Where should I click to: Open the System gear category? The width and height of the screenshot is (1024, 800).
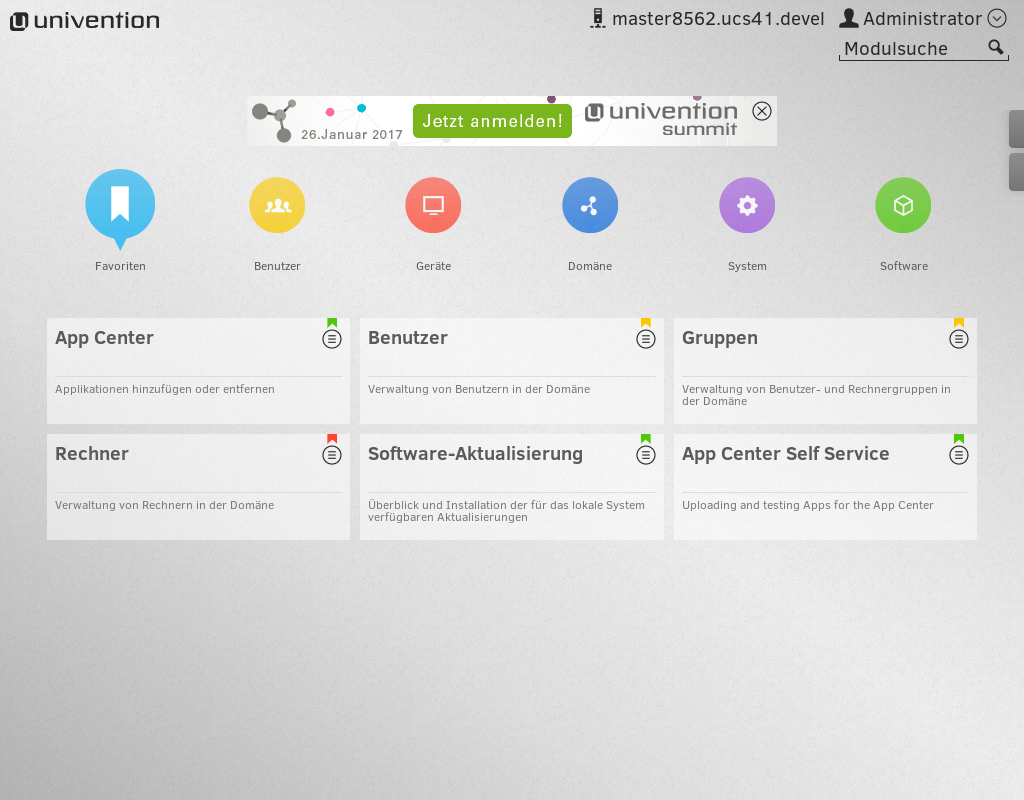pos(747,205)
